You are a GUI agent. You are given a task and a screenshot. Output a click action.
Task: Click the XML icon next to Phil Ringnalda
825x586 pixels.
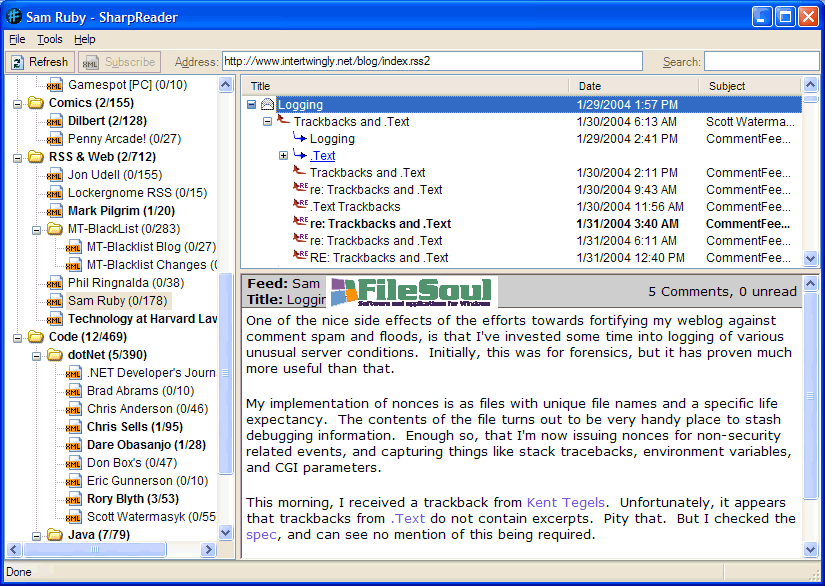(54, 283)
